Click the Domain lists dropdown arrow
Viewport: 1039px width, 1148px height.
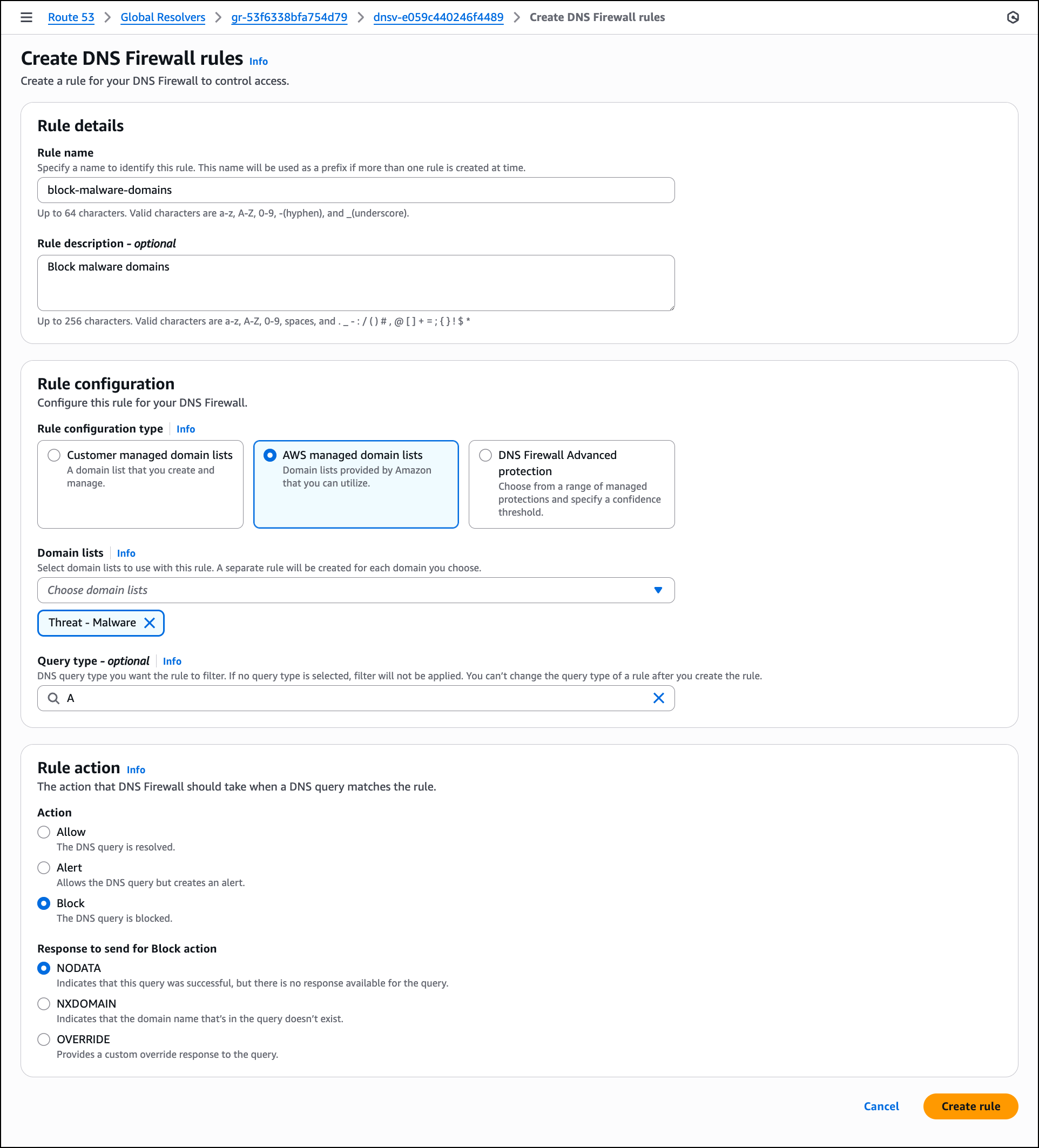coord(658,590)
